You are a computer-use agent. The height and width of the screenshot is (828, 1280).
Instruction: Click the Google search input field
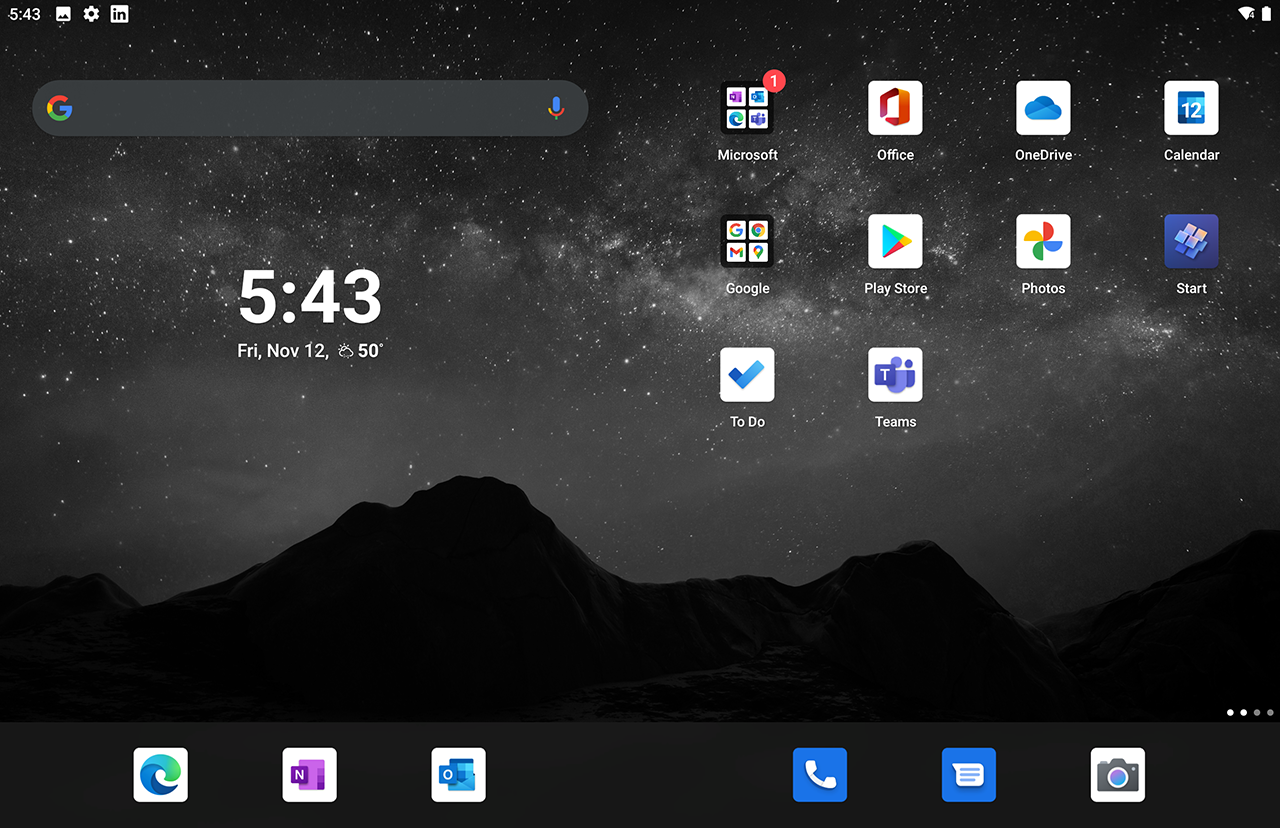coord(310,108)
